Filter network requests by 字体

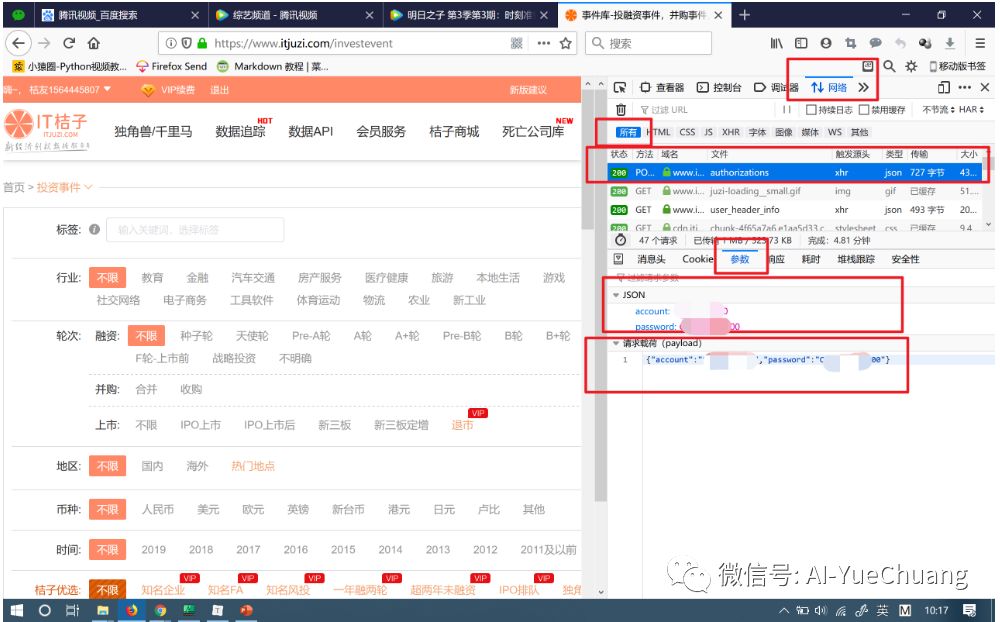click(x=757, y=132)
